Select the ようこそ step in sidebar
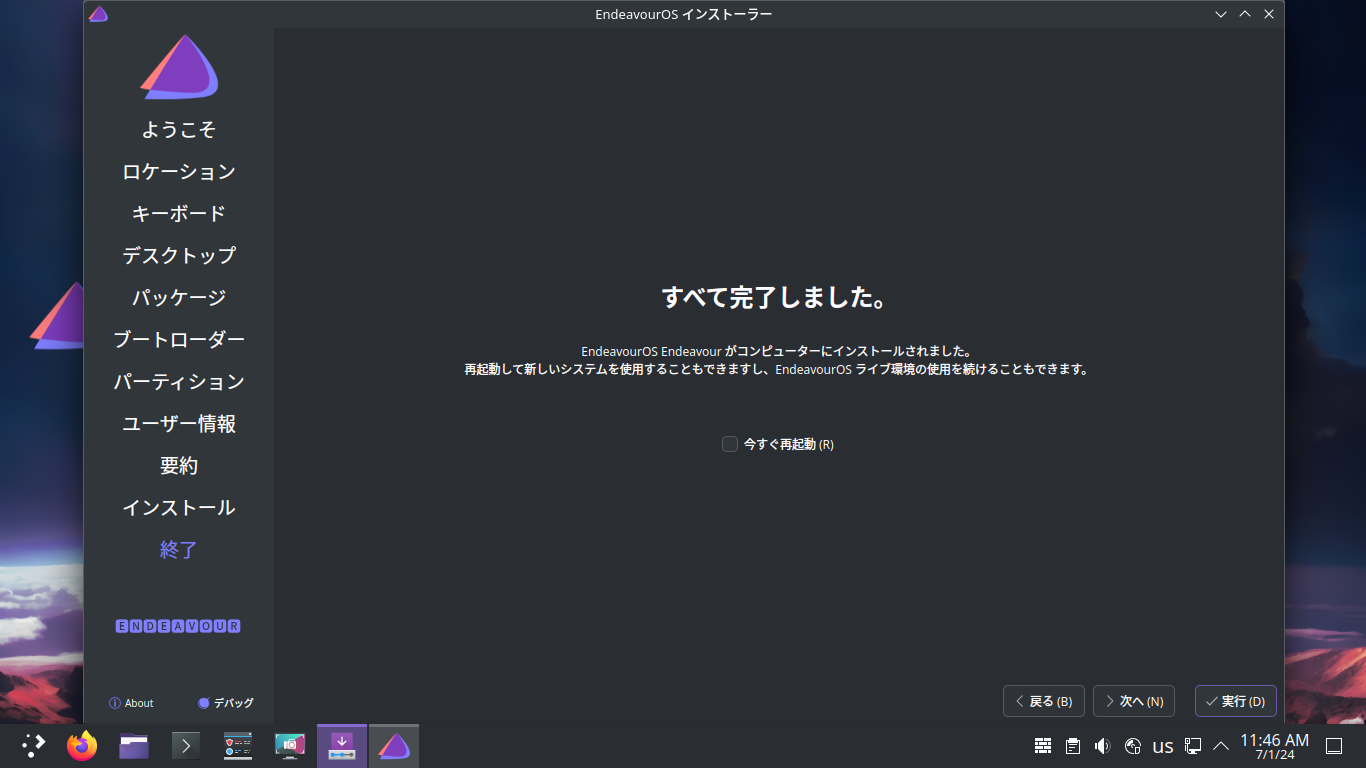This screenshot has height=768, width=1366. coord(179,130)
